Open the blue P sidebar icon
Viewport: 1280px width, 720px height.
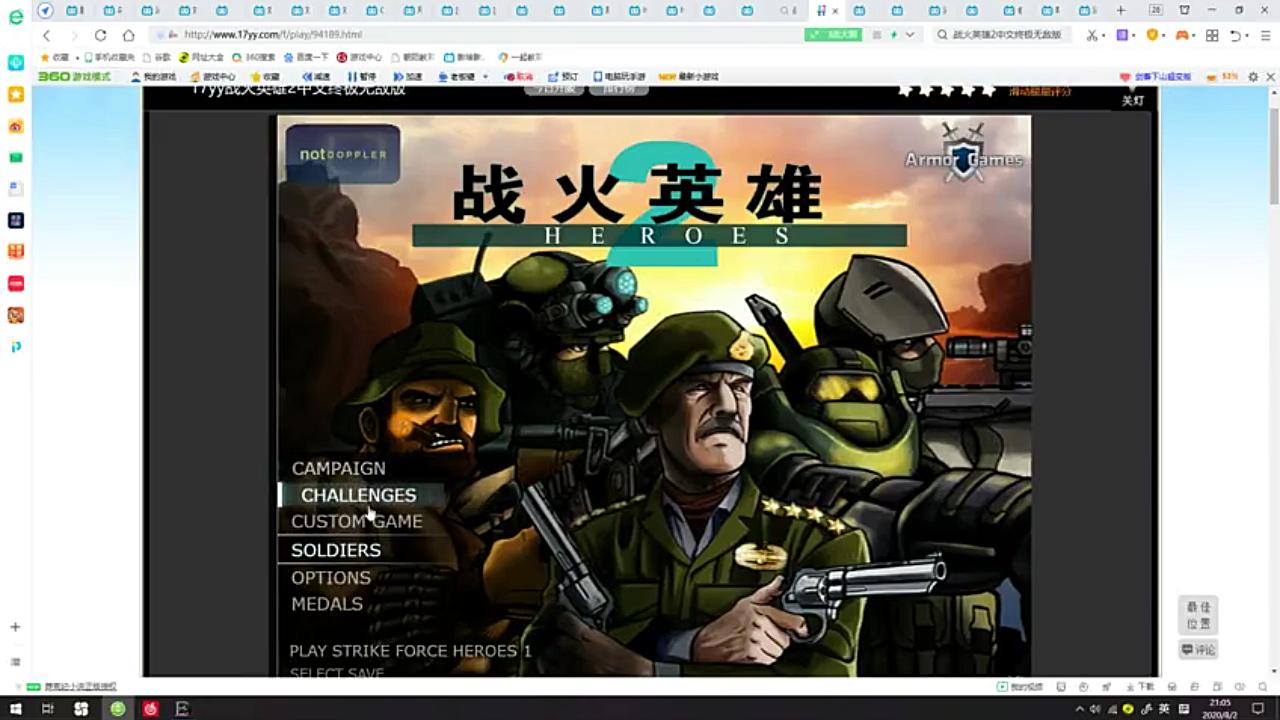click(x=15, y=347)
